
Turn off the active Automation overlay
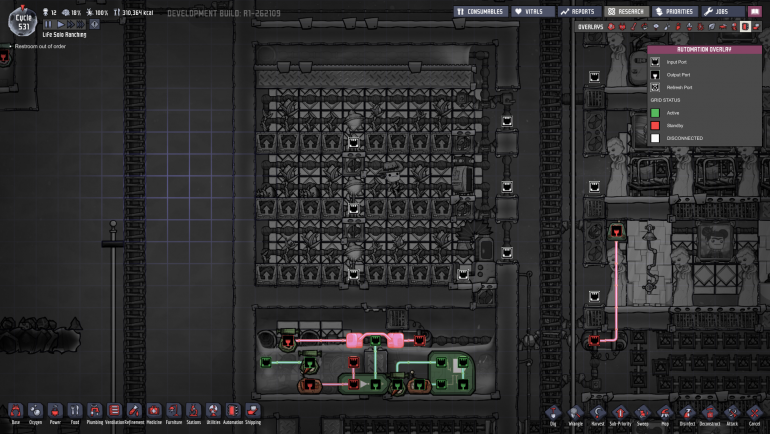pyautogui.click(x=745, y=27)
